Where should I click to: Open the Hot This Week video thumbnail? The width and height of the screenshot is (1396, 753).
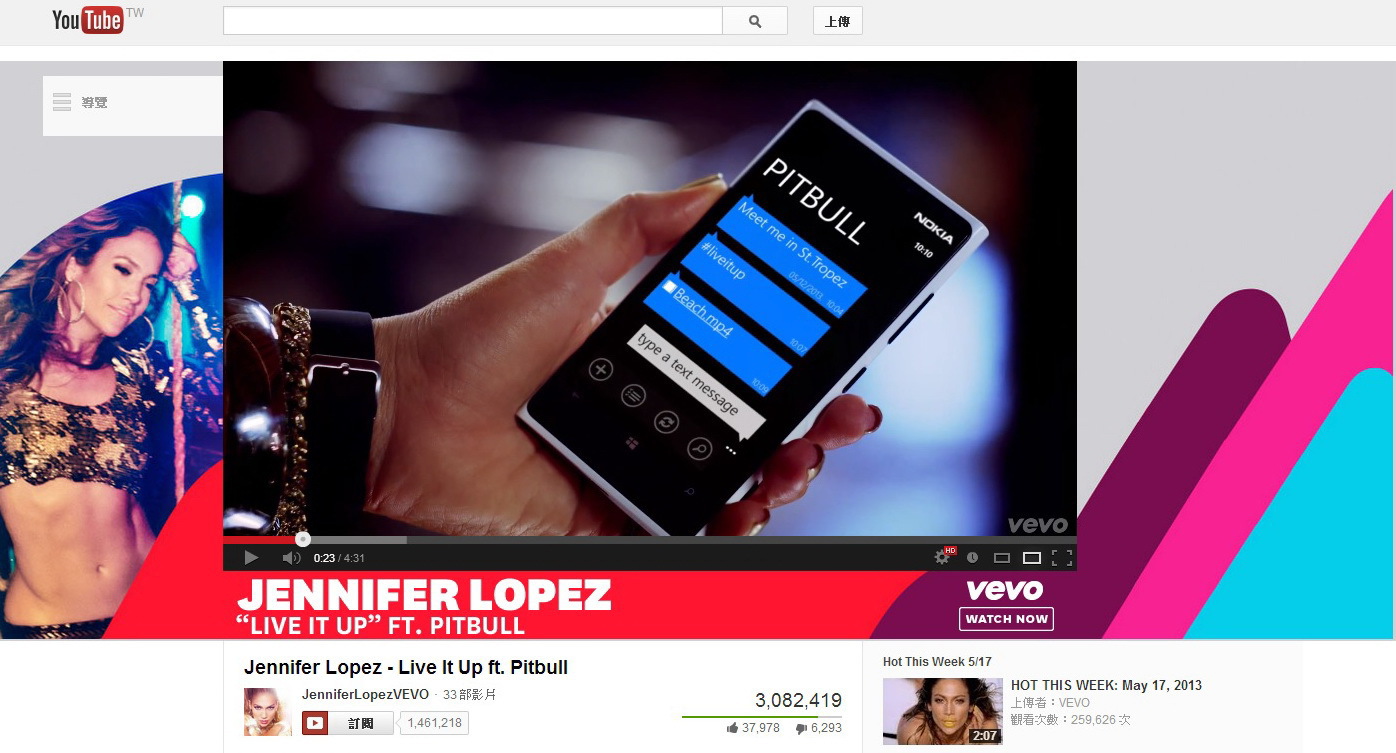[x=943, y=711]
